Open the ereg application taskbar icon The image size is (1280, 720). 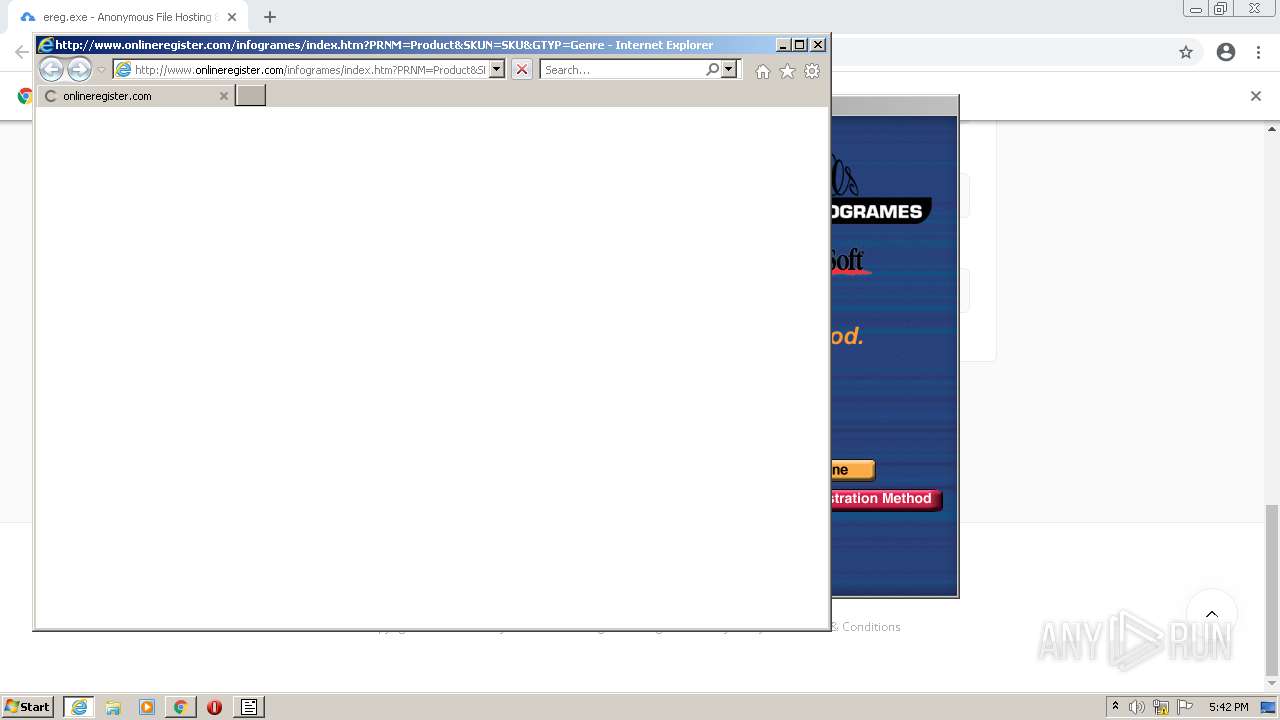click(x=249, y=707)
